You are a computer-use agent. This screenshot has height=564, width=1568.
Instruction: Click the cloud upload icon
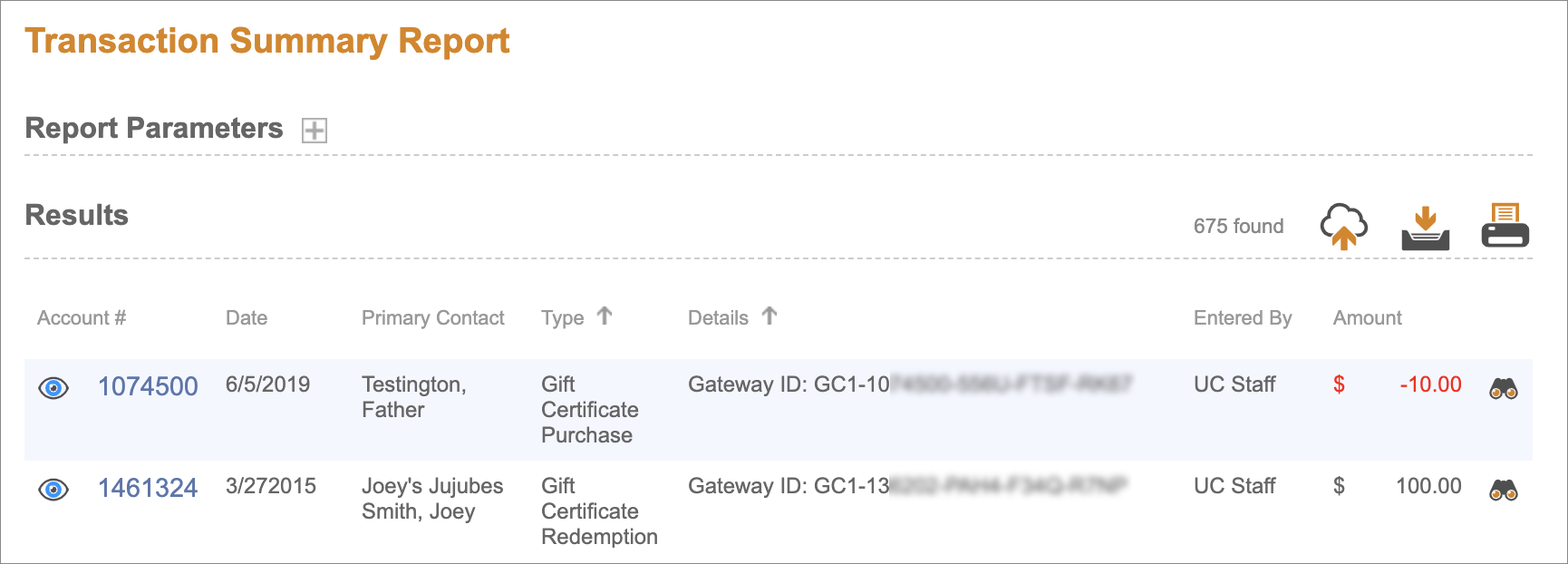coord(1343,226)
